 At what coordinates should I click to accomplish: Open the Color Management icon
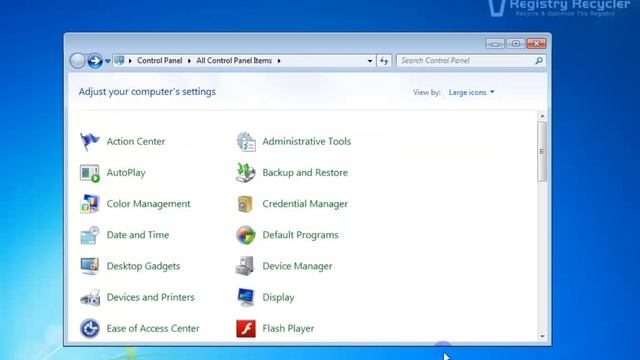coord(90,204)
